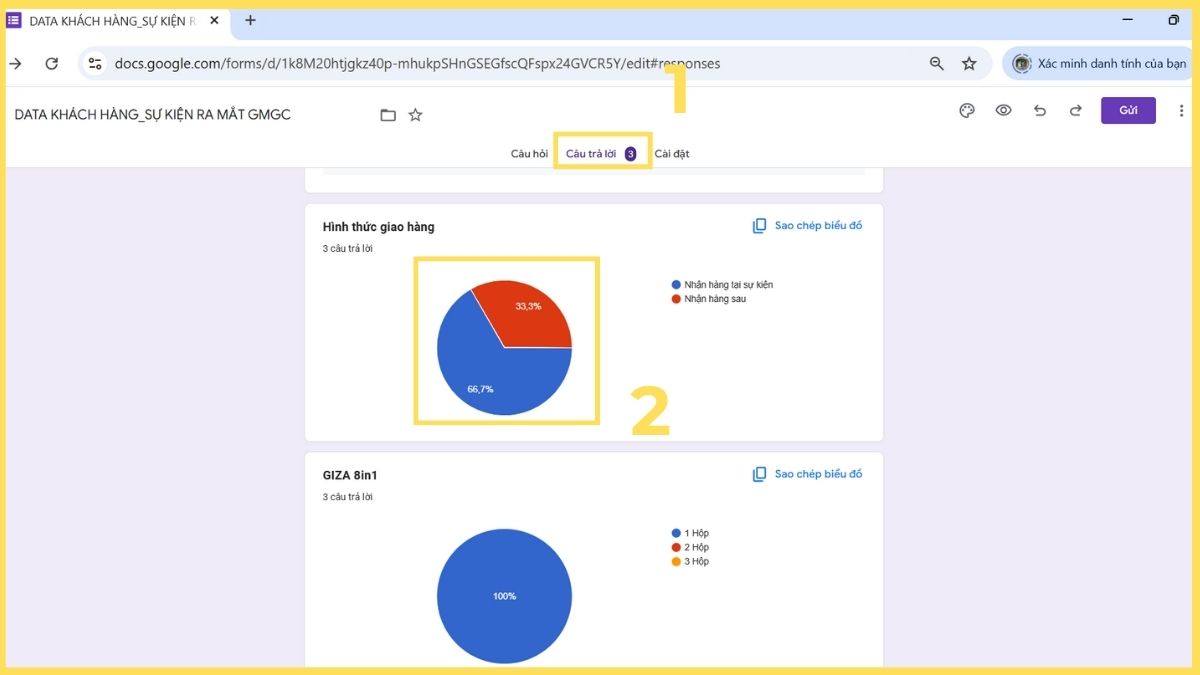This screenshot has width=1200, height=675.
Task: Click the zoom icon in the address bar
Action: pyautogui.click(x=936, y=63)
